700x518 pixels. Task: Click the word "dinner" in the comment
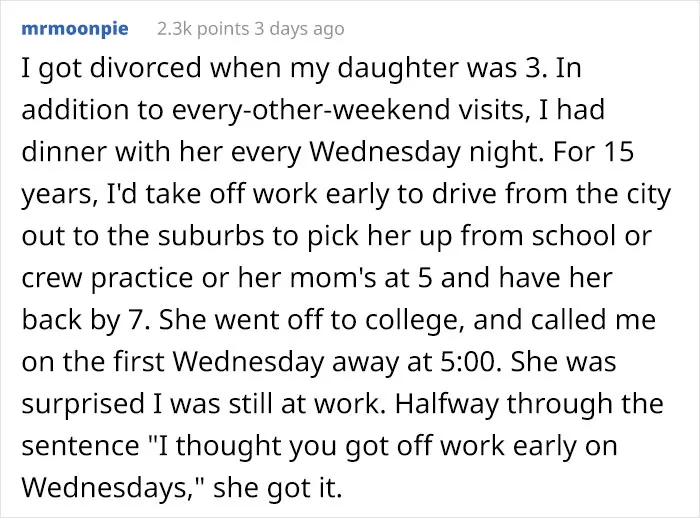pos(65,152)
